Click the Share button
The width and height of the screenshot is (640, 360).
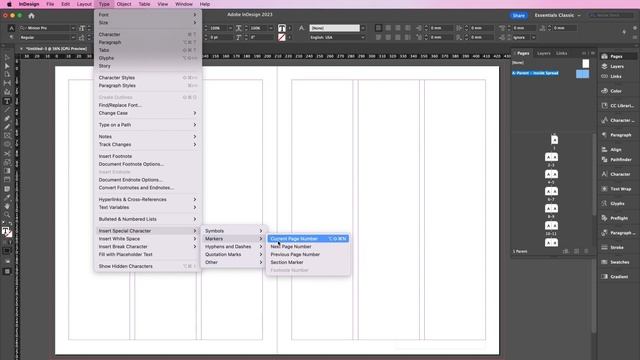[518, 16]
